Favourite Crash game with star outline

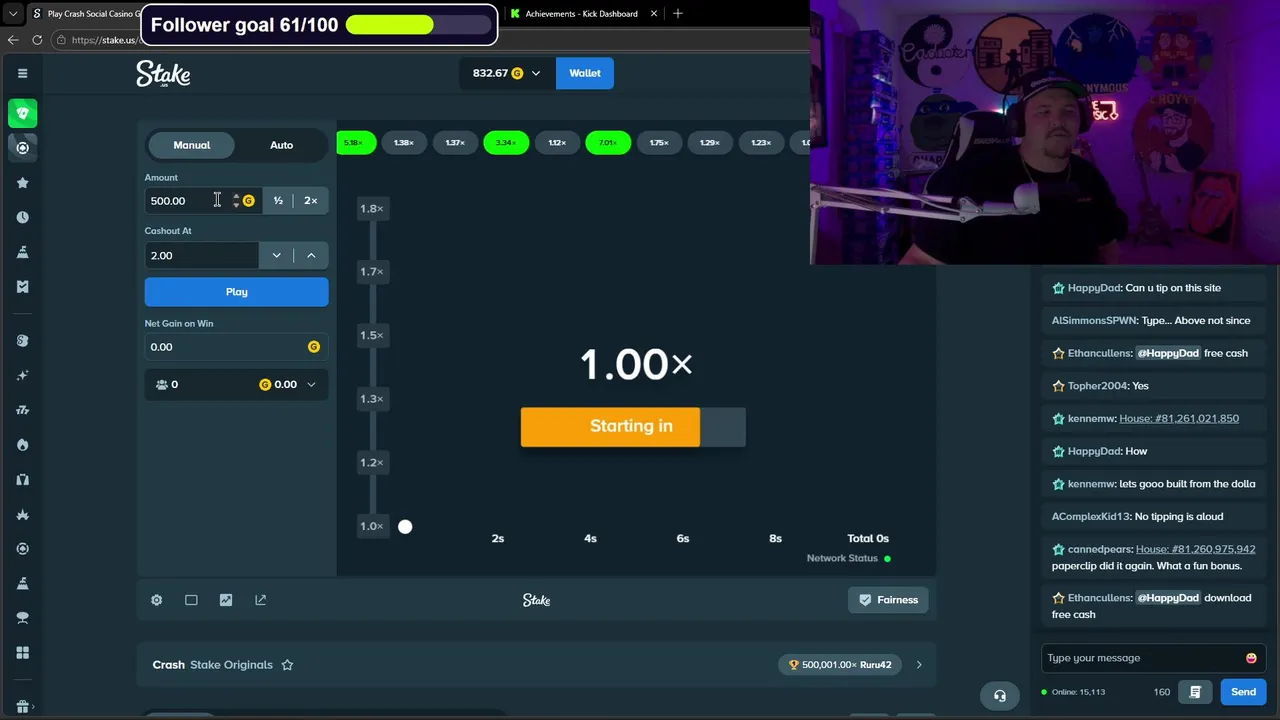(x=287, y=665)
